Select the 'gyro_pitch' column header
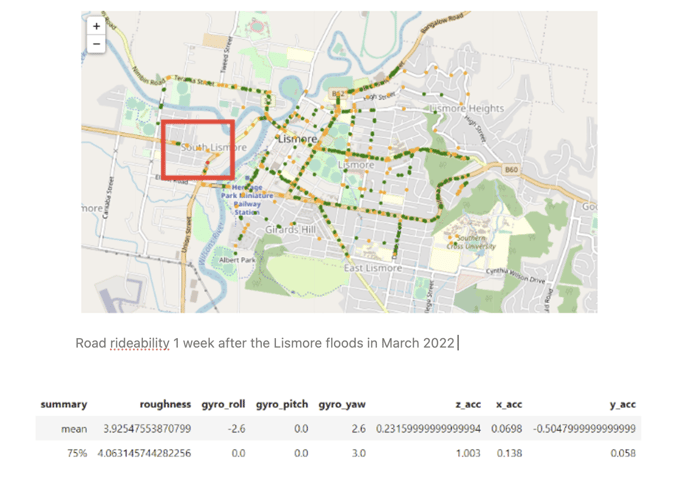 (282, 405)
